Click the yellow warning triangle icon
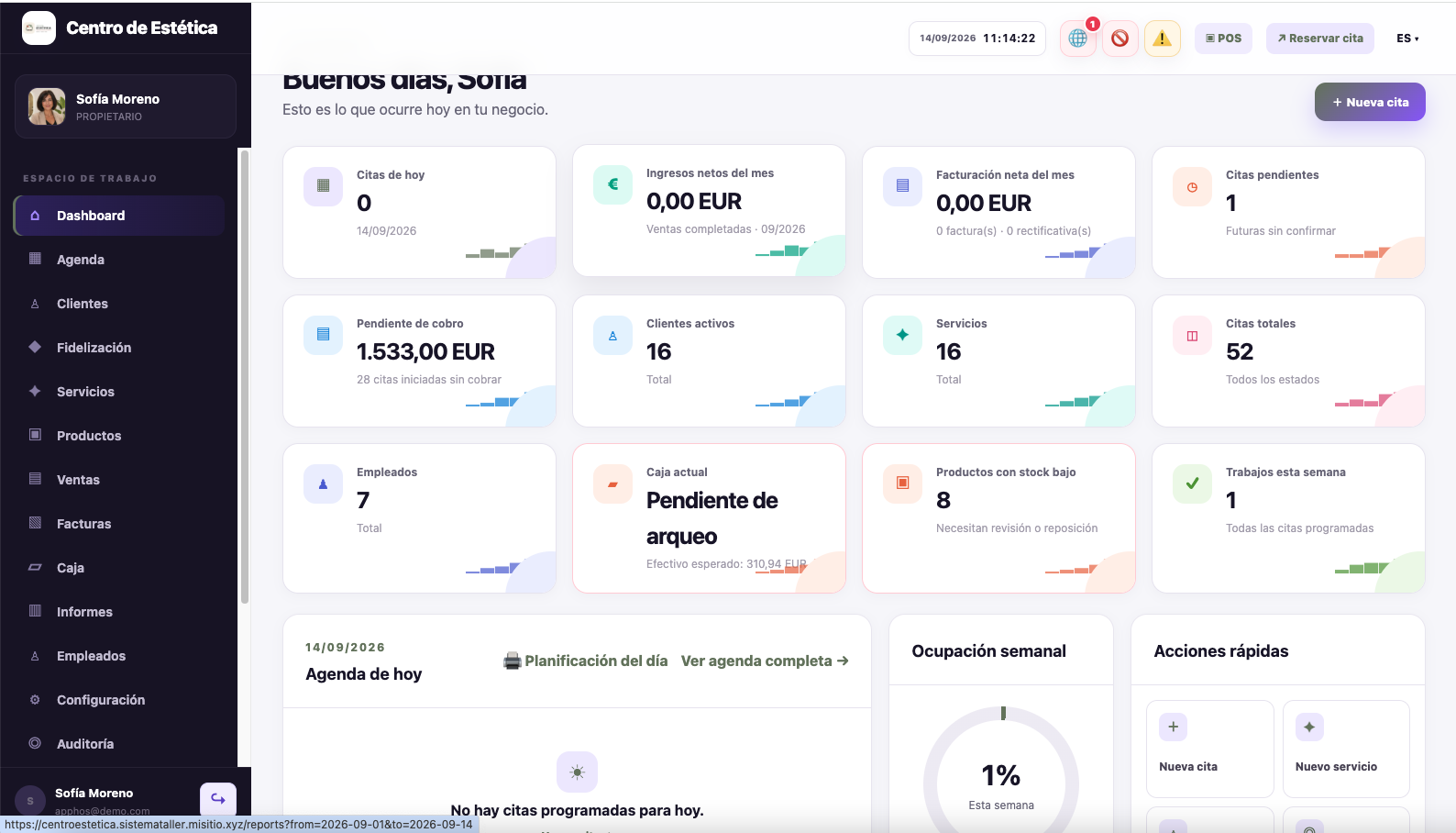This screenshot has width=1456, height=833. click(x=1162, y=39)
